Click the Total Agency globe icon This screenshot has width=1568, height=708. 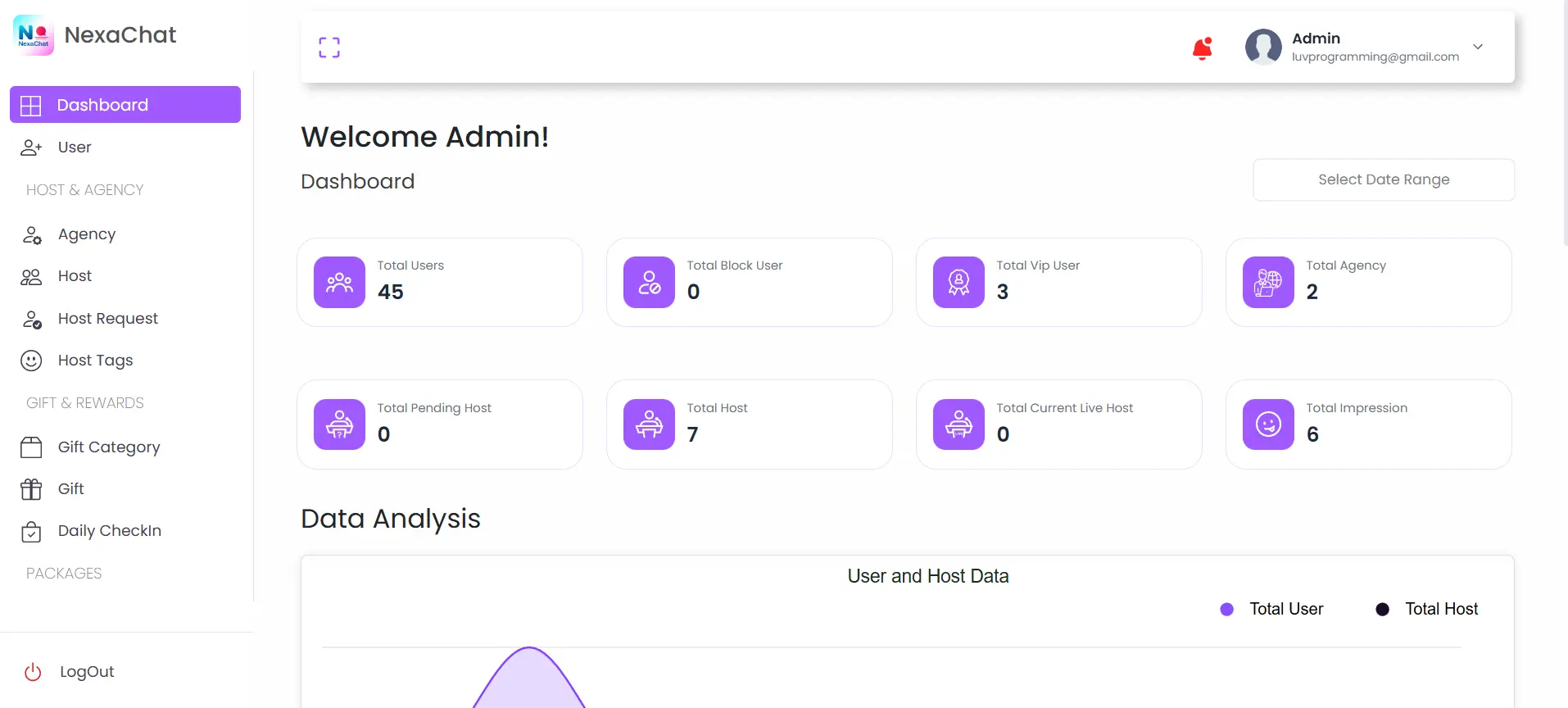1268,283
